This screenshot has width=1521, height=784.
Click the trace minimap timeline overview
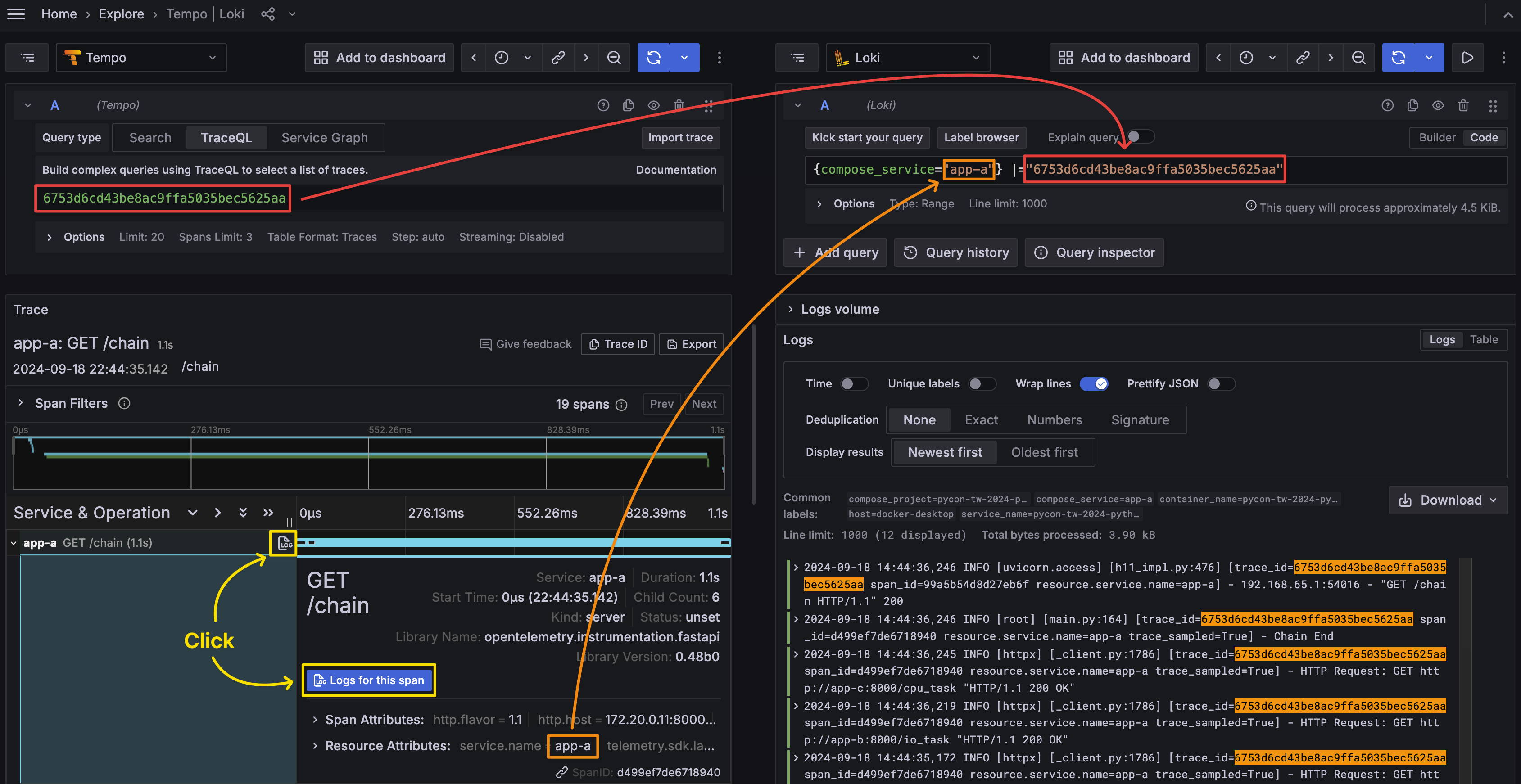pyautogui.click(x=368, y=464)
